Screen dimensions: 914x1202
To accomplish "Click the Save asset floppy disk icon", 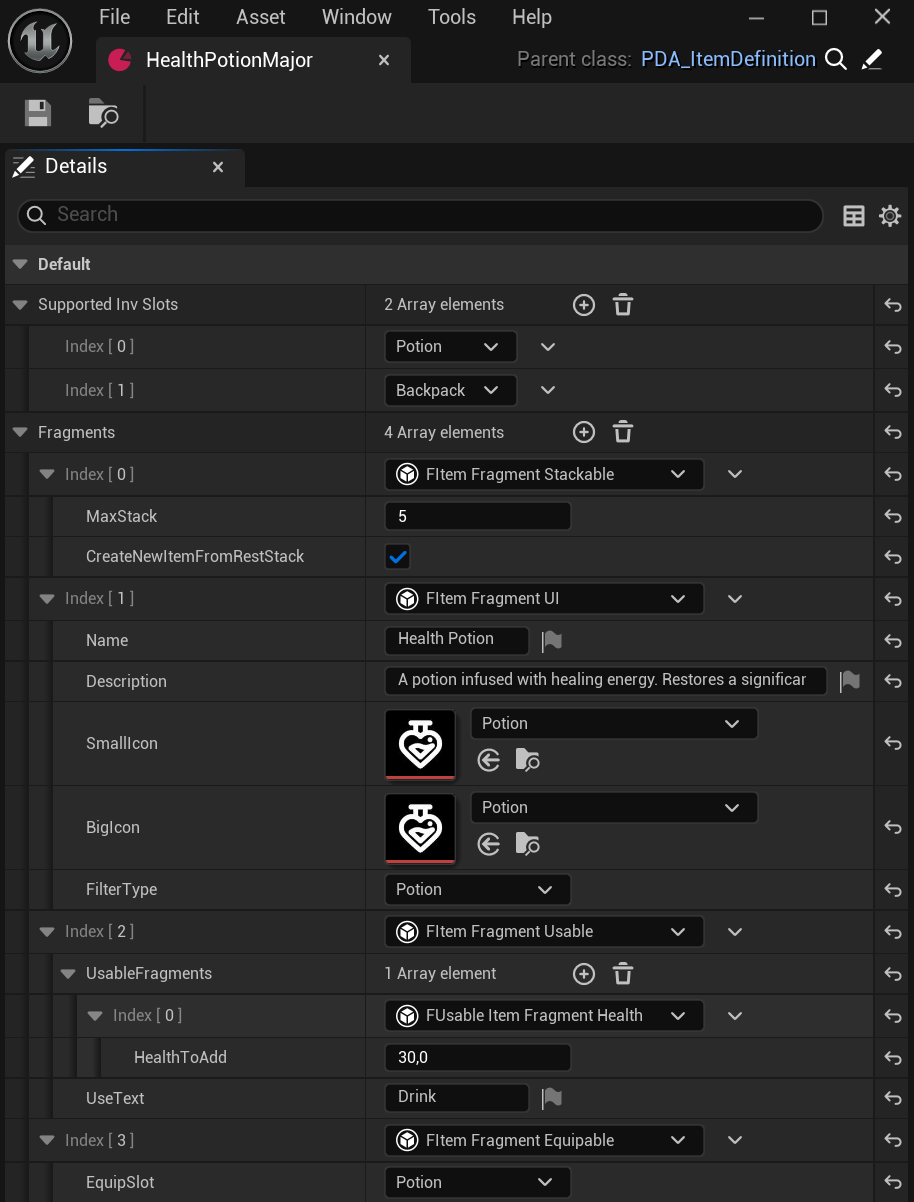I will coord(38,113).
